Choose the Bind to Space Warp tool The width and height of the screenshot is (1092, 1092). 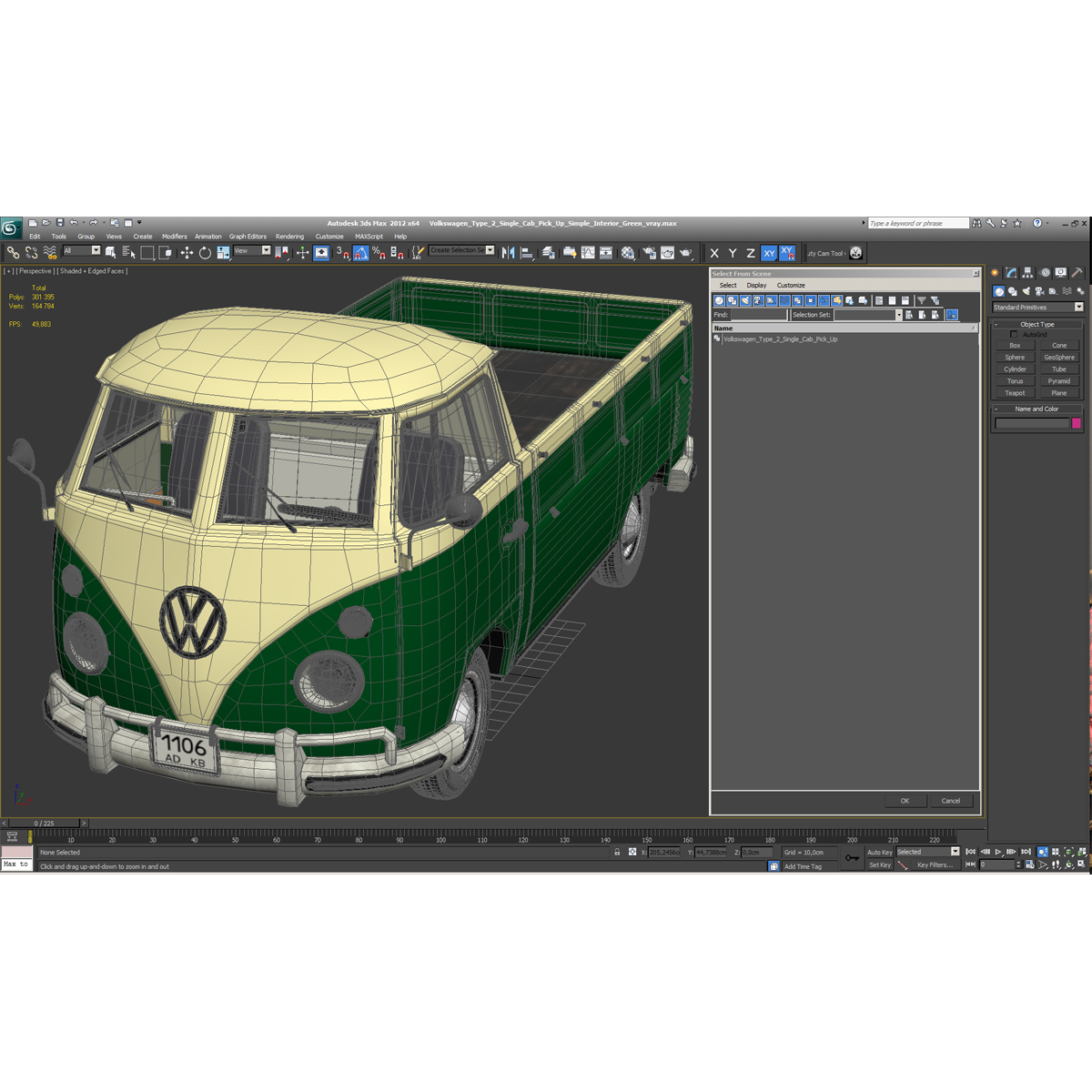click(x=49, y=252)
